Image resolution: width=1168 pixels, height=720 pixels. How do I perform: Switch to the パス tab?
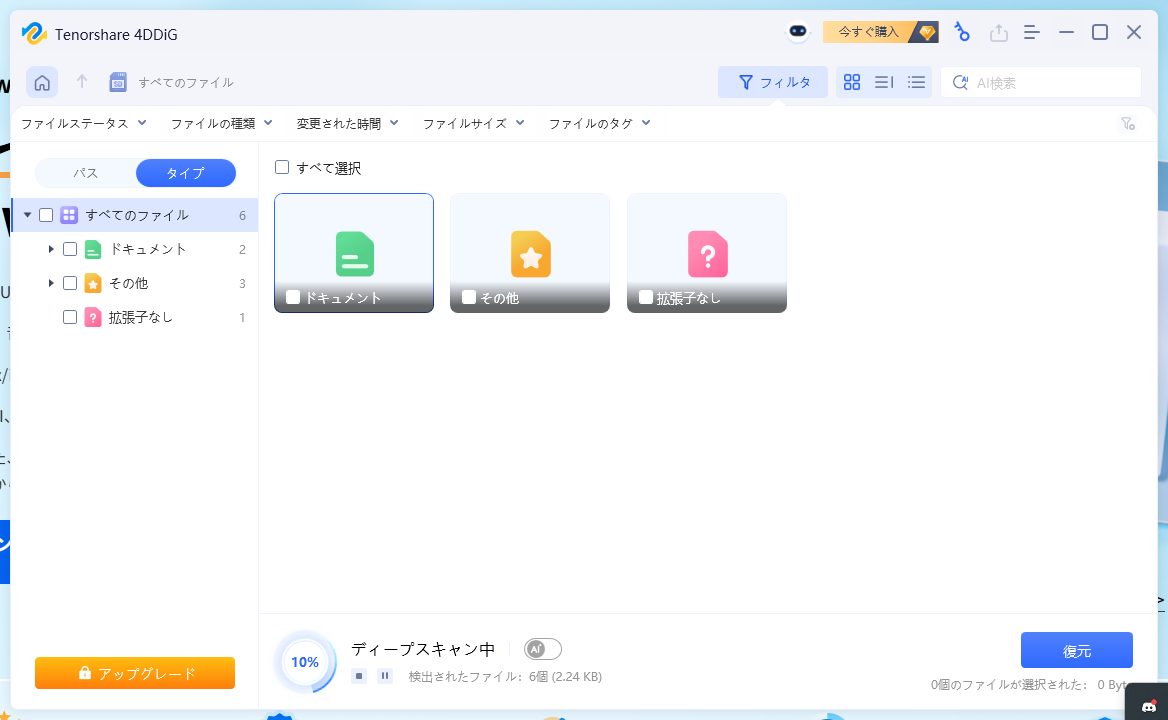tap(86, 173)
